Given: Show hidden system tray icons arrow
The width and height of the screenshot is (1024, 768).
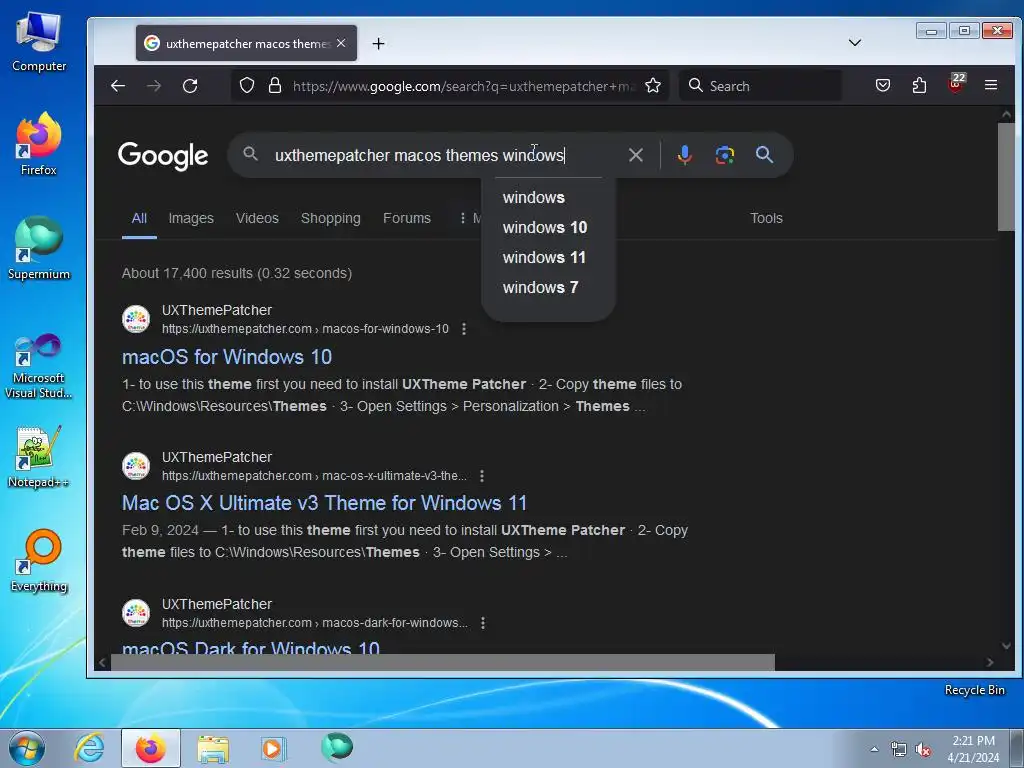Looking at the screenshot, I should point(874,749).
